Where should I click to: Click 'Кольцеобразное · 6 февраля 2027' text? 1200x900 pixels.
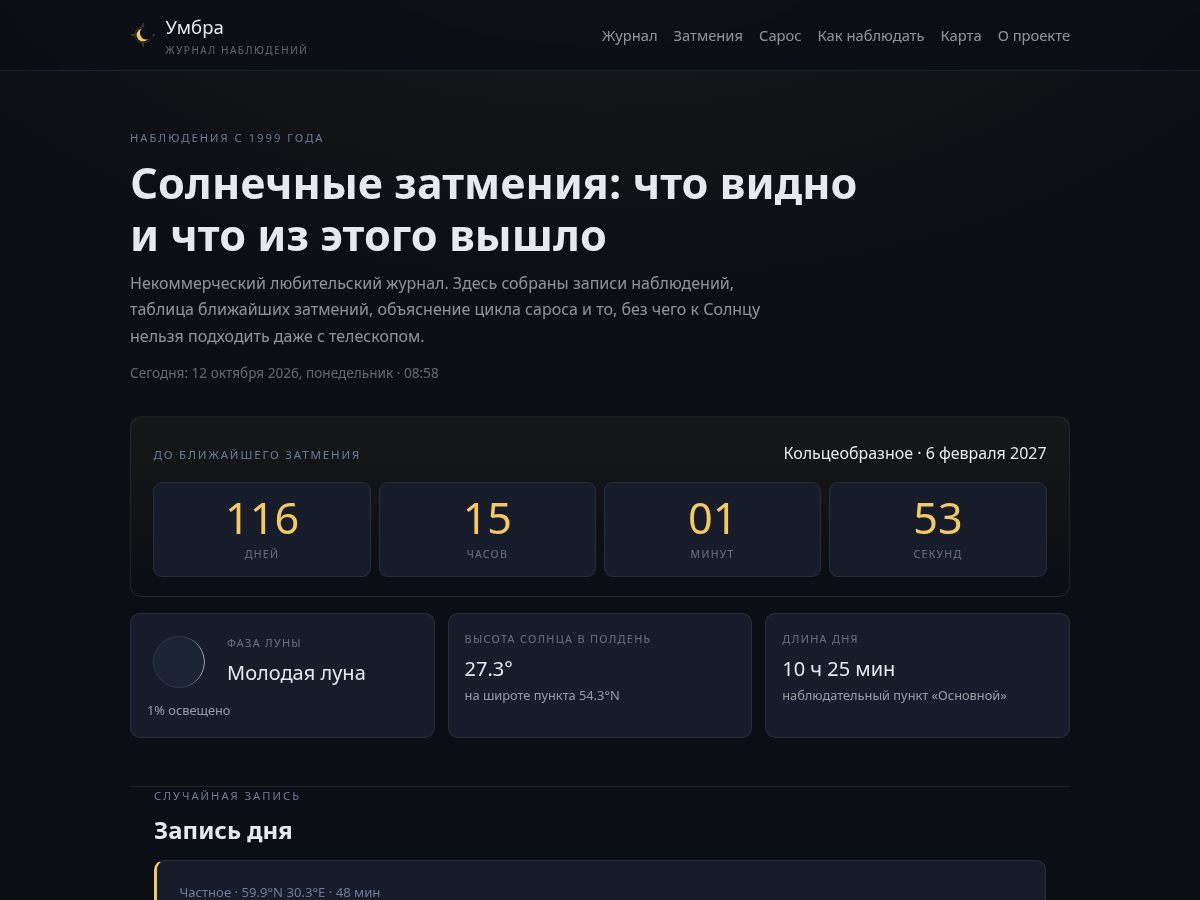coord(915,453)
